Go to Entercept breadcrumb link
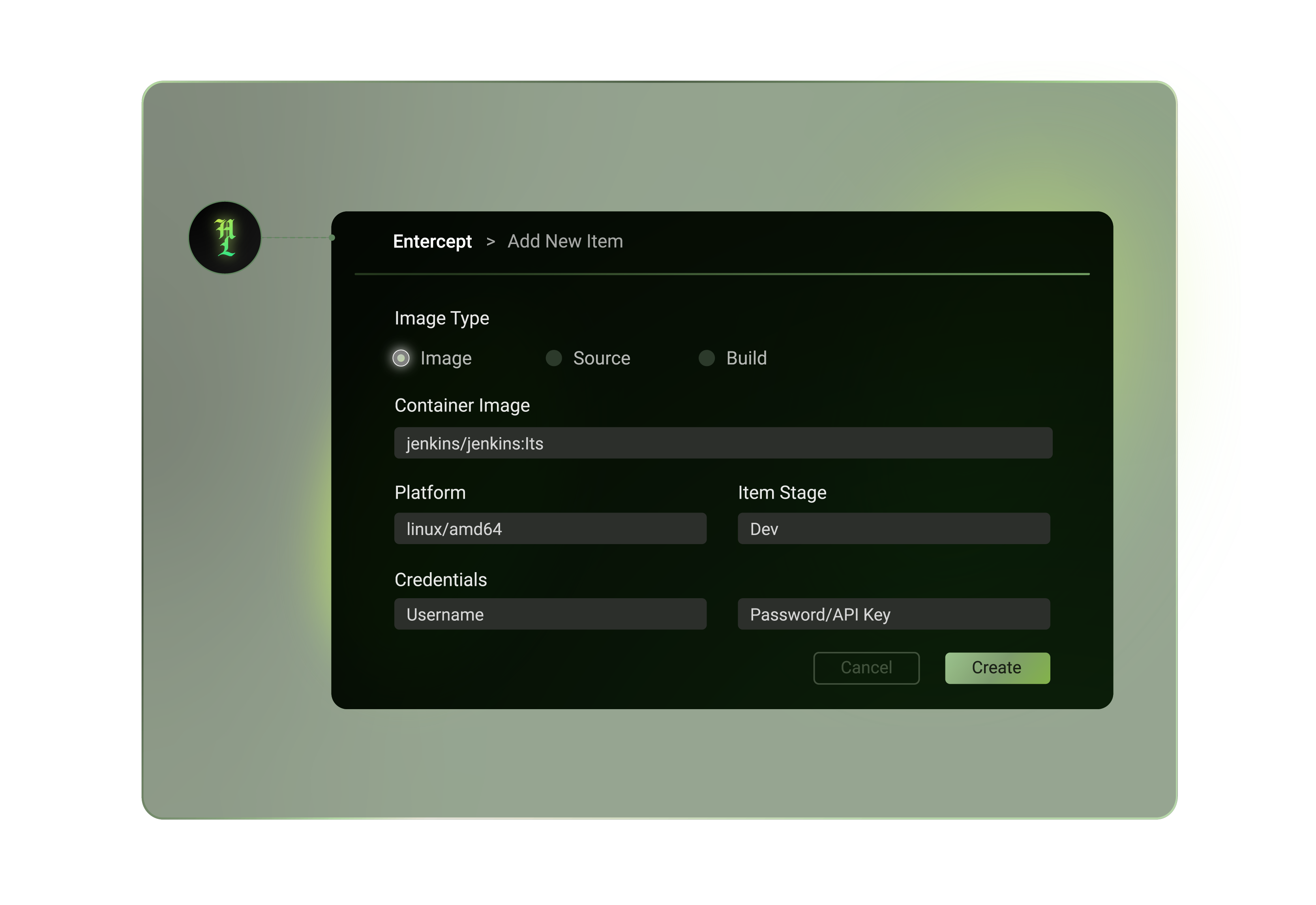The height and width of the screenshot is (905, 1316). coord(433,242)
